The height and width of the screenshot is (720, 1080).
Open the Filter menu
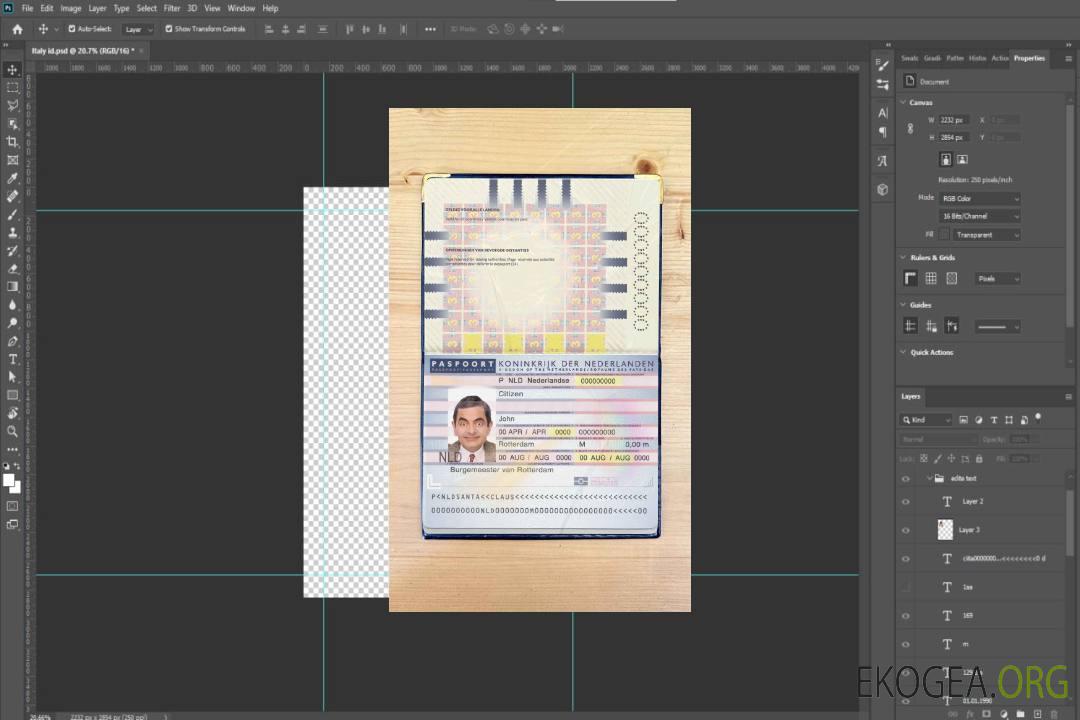click(x=172, y=8)
